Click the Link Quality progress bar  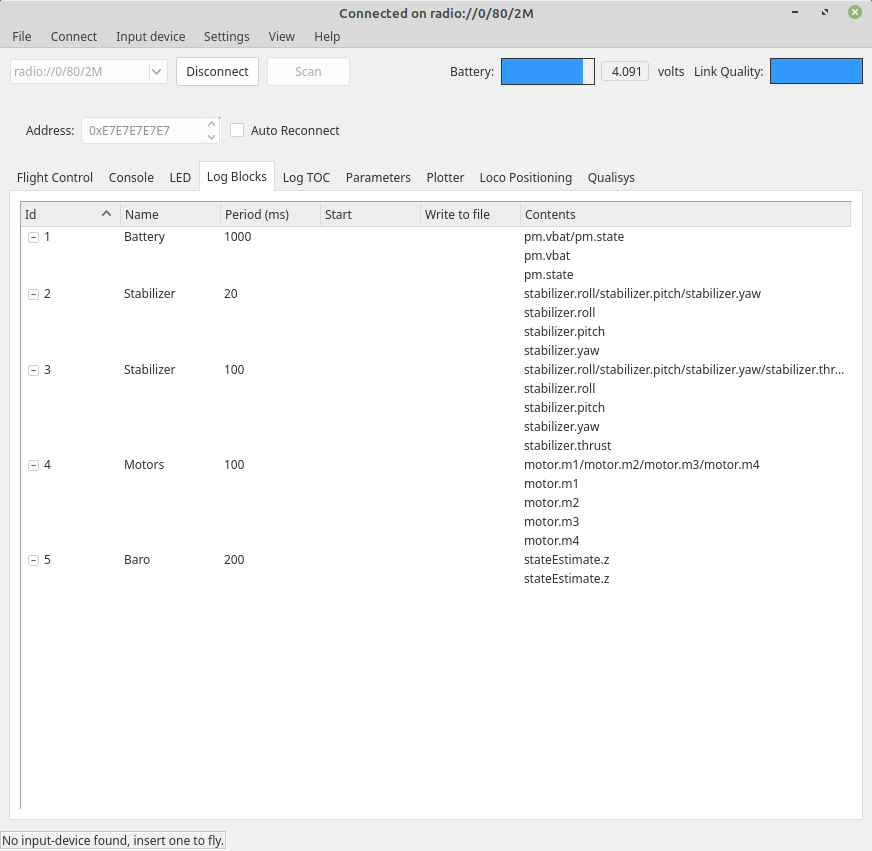[816, 71]
